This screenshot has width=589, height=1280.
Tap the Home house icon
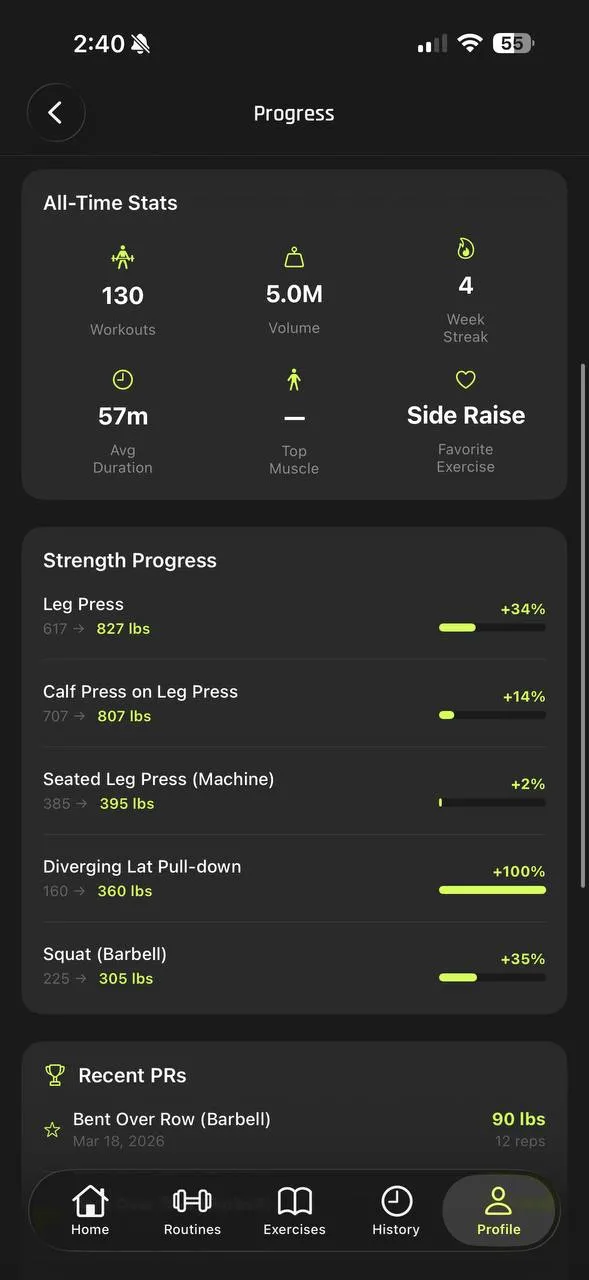coord(90,1203)
